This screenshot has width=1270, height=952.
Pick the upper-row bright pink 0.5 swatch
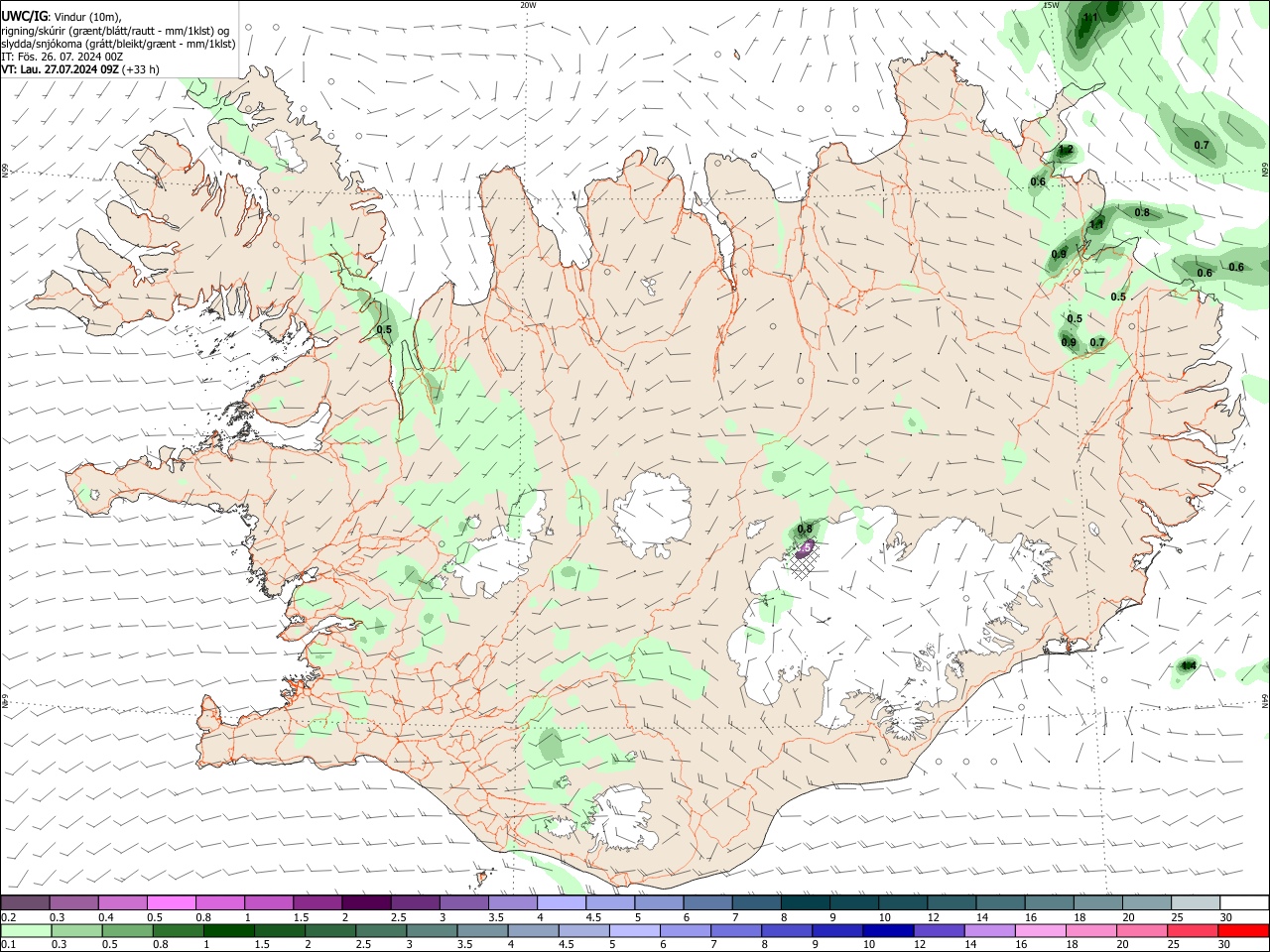171,903
